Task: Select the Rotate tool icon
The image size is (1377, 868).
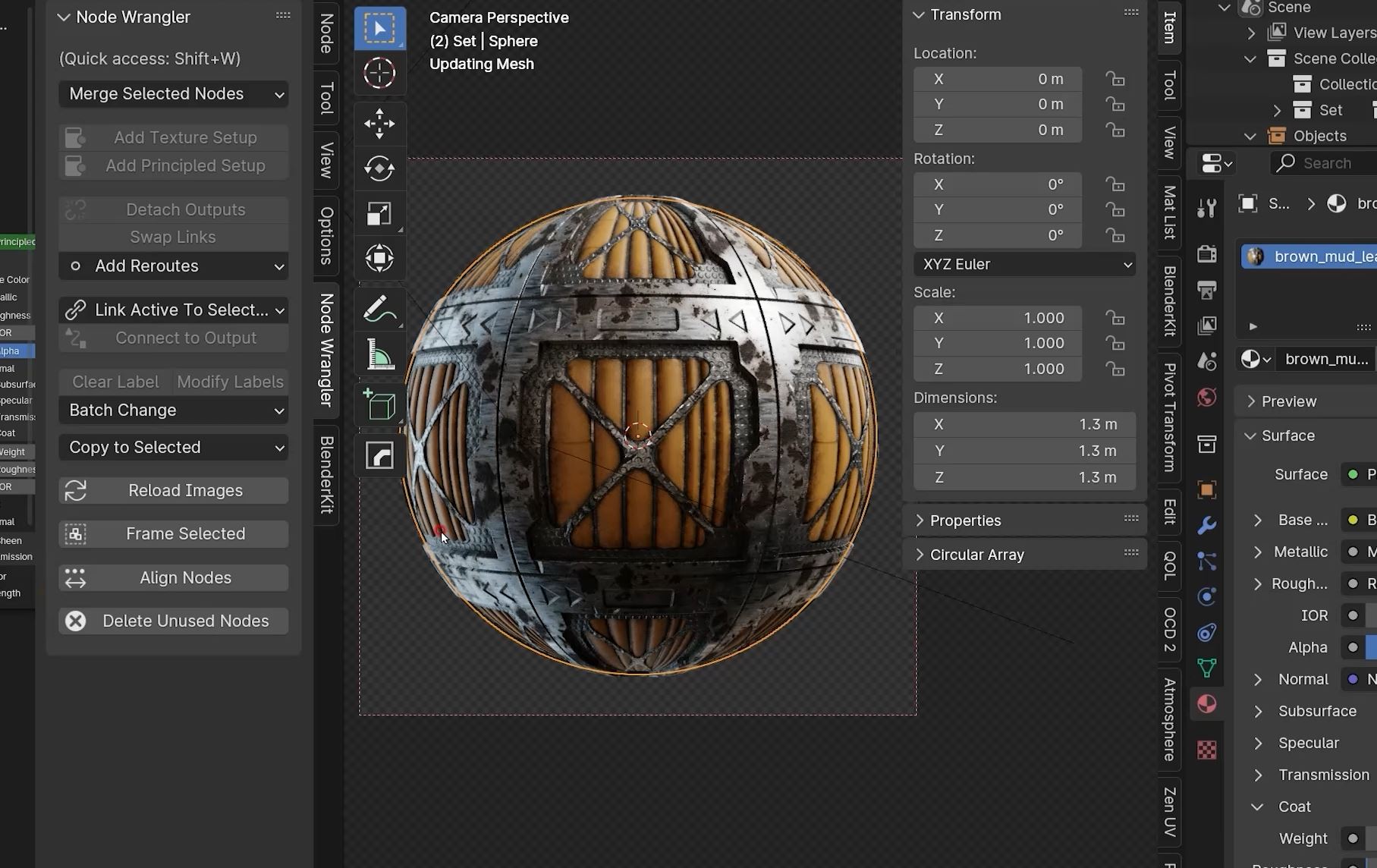Action: [379, 168]
